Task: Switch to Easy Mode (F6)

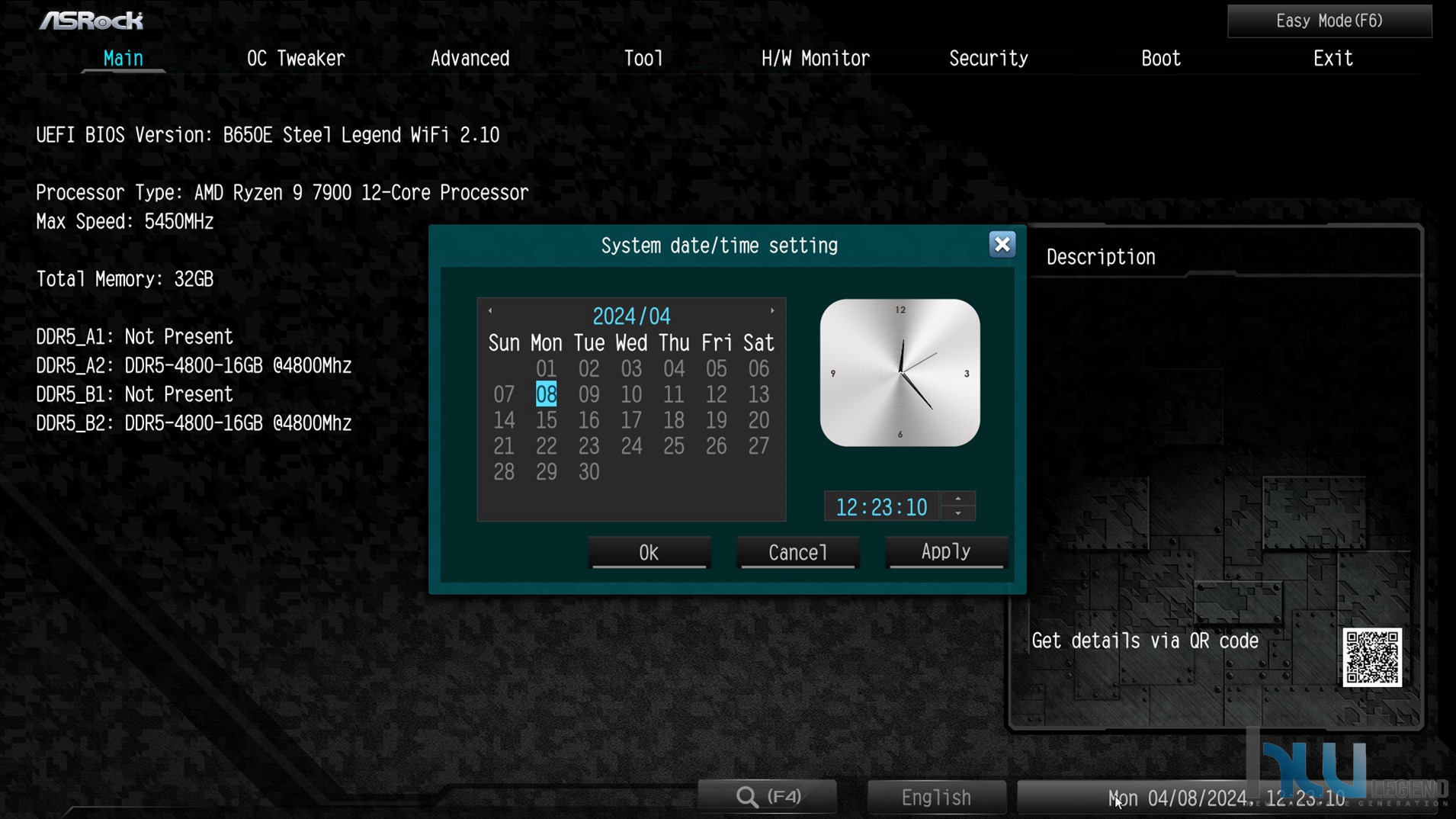Action: [x=1329, y=21]
